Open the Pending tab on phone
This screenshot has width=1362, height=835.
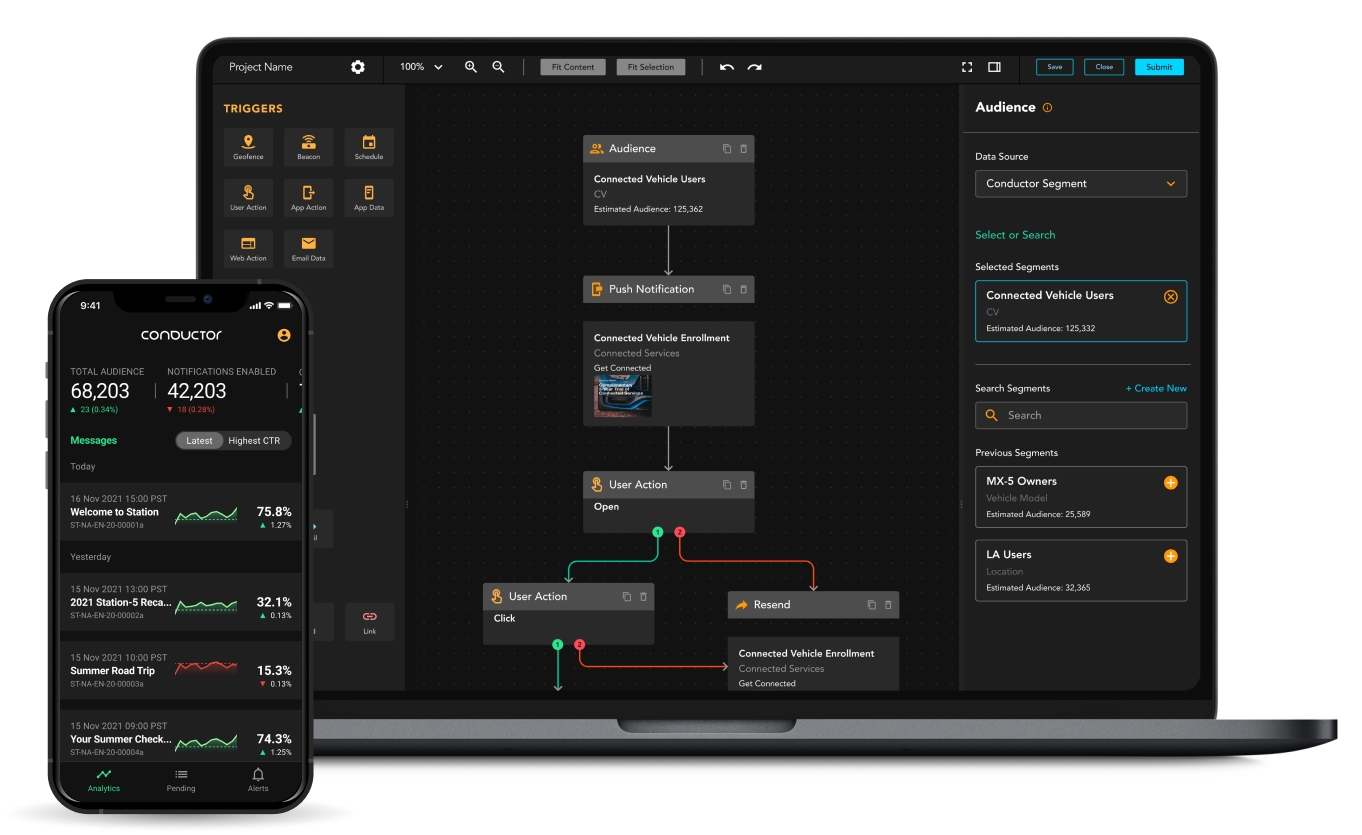click(x=181, y=780)
